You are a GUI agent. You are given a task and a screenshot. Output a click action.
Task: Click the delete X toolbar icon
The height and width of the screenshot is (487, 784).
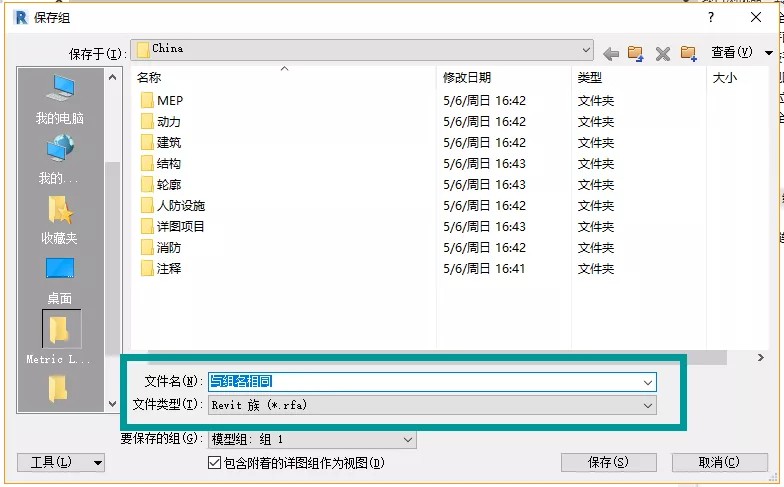662,54
